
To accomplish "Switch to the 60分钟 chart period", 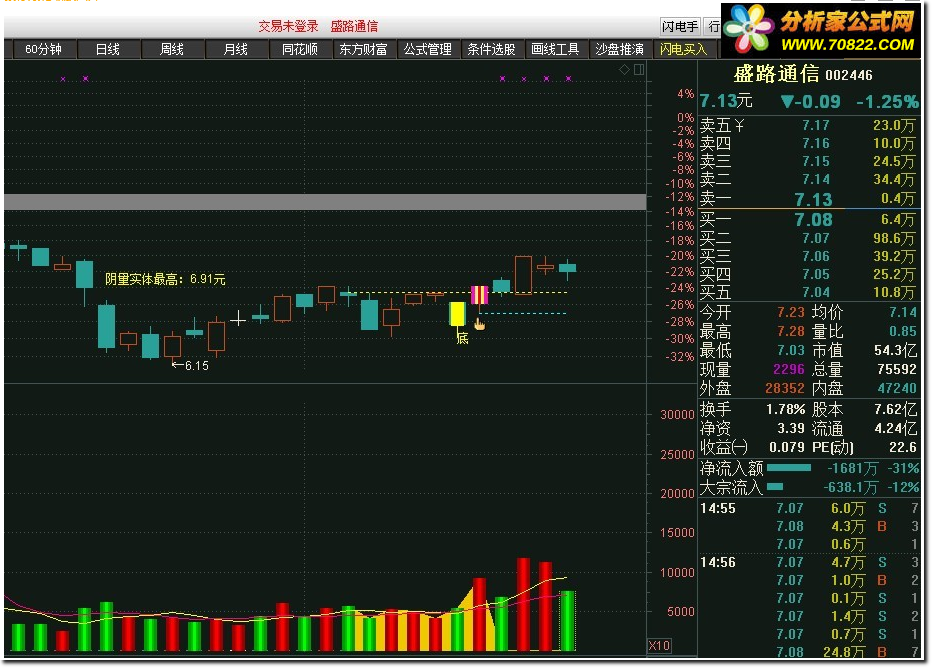I will pos(43,49).
